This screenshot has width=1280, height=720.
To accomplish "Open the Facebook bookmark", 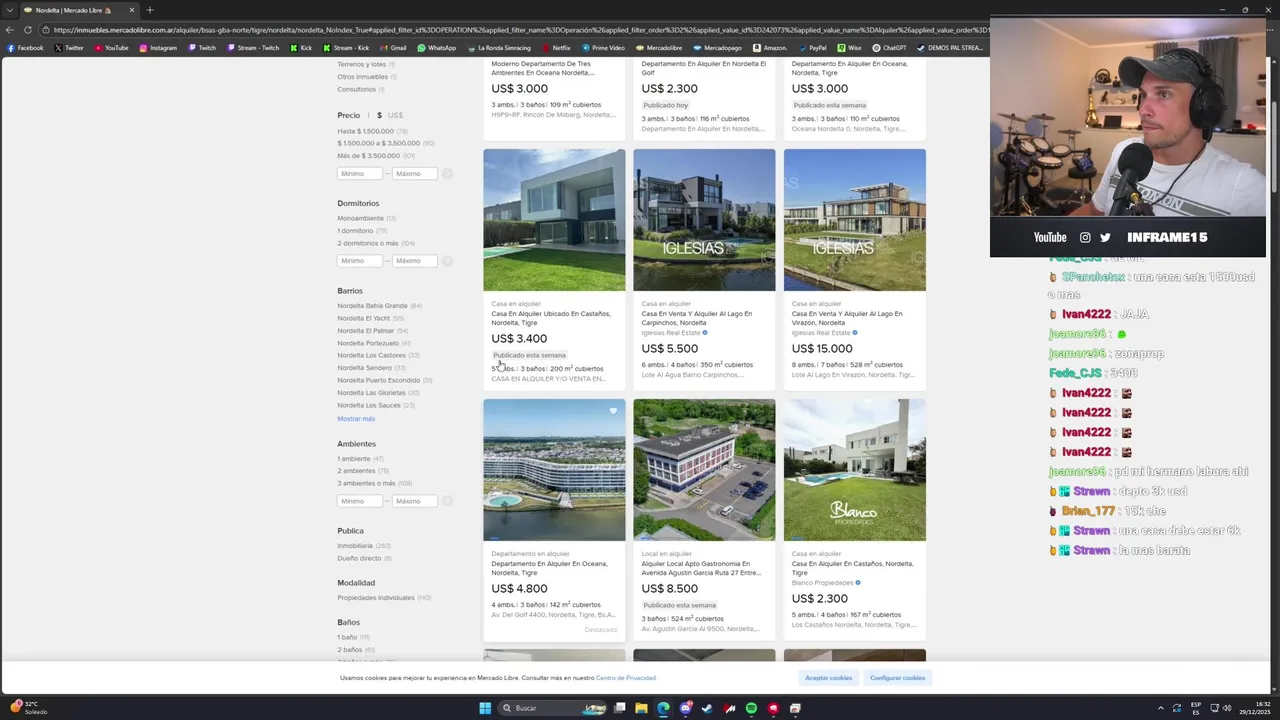I will 25,48.
